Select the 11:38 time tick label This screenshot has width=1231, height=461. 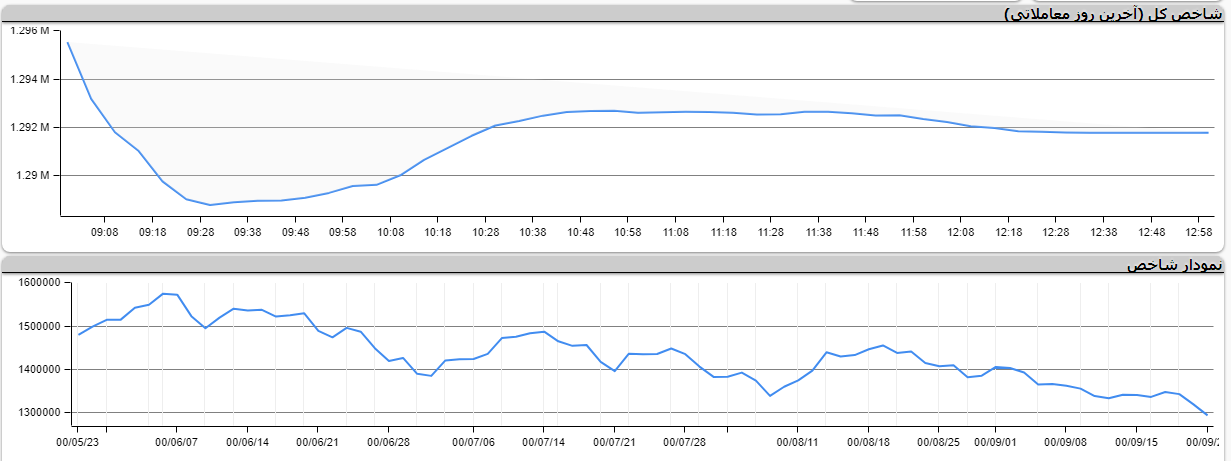click(818, 231)
